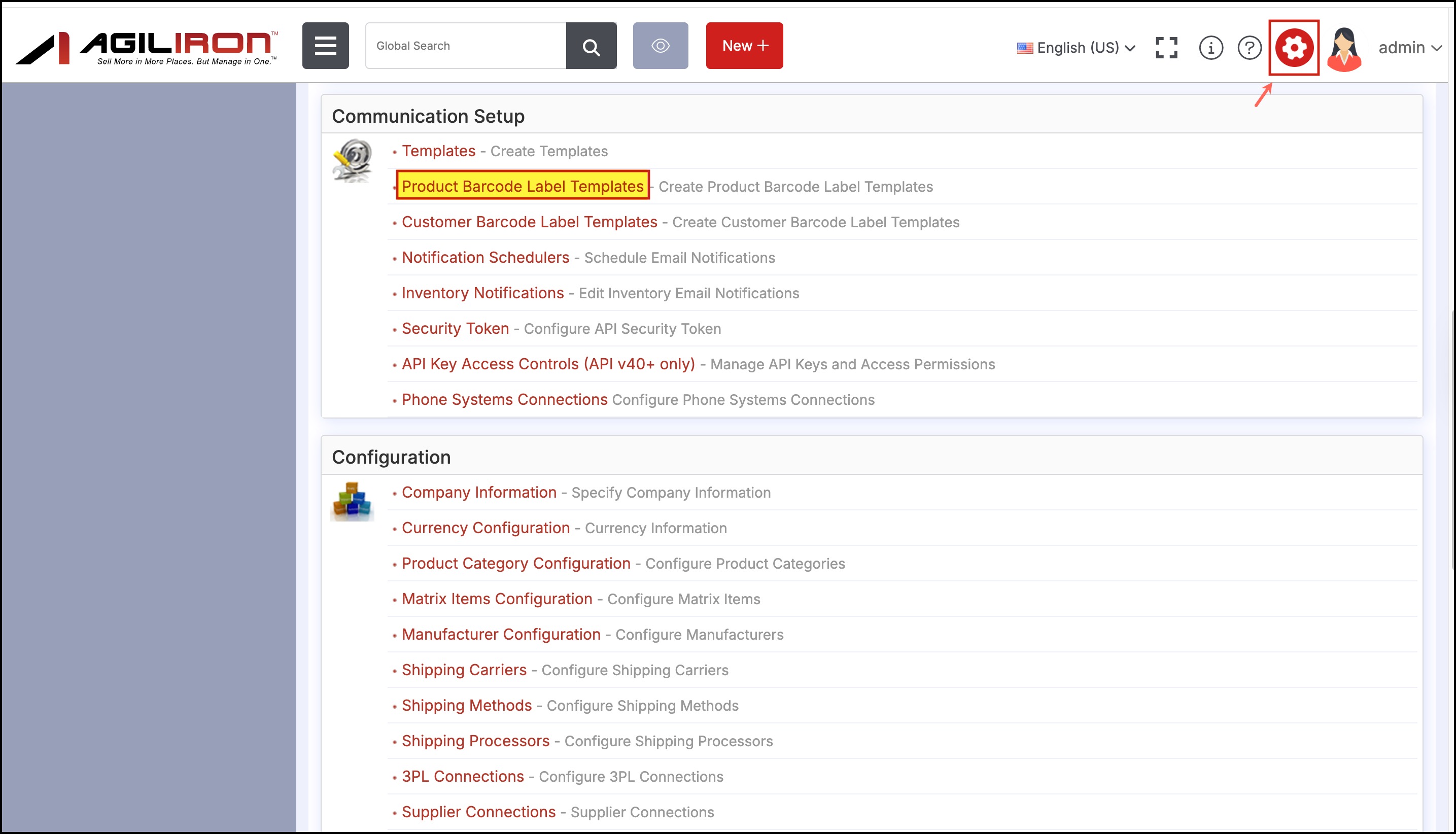Viewport: 1456px width, 834px height.
Task: Focus the Global Search input field
Action: 466,46
